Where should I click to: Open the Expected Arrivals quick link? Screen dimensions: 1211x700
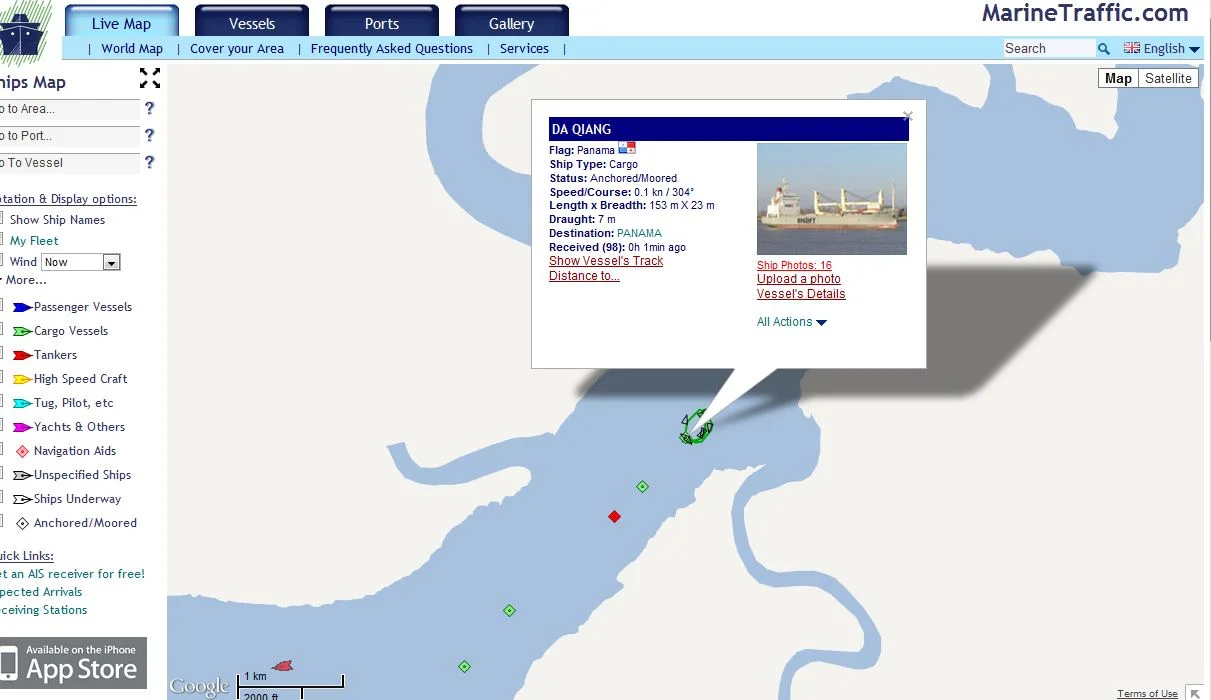click(x=41, y=592)
